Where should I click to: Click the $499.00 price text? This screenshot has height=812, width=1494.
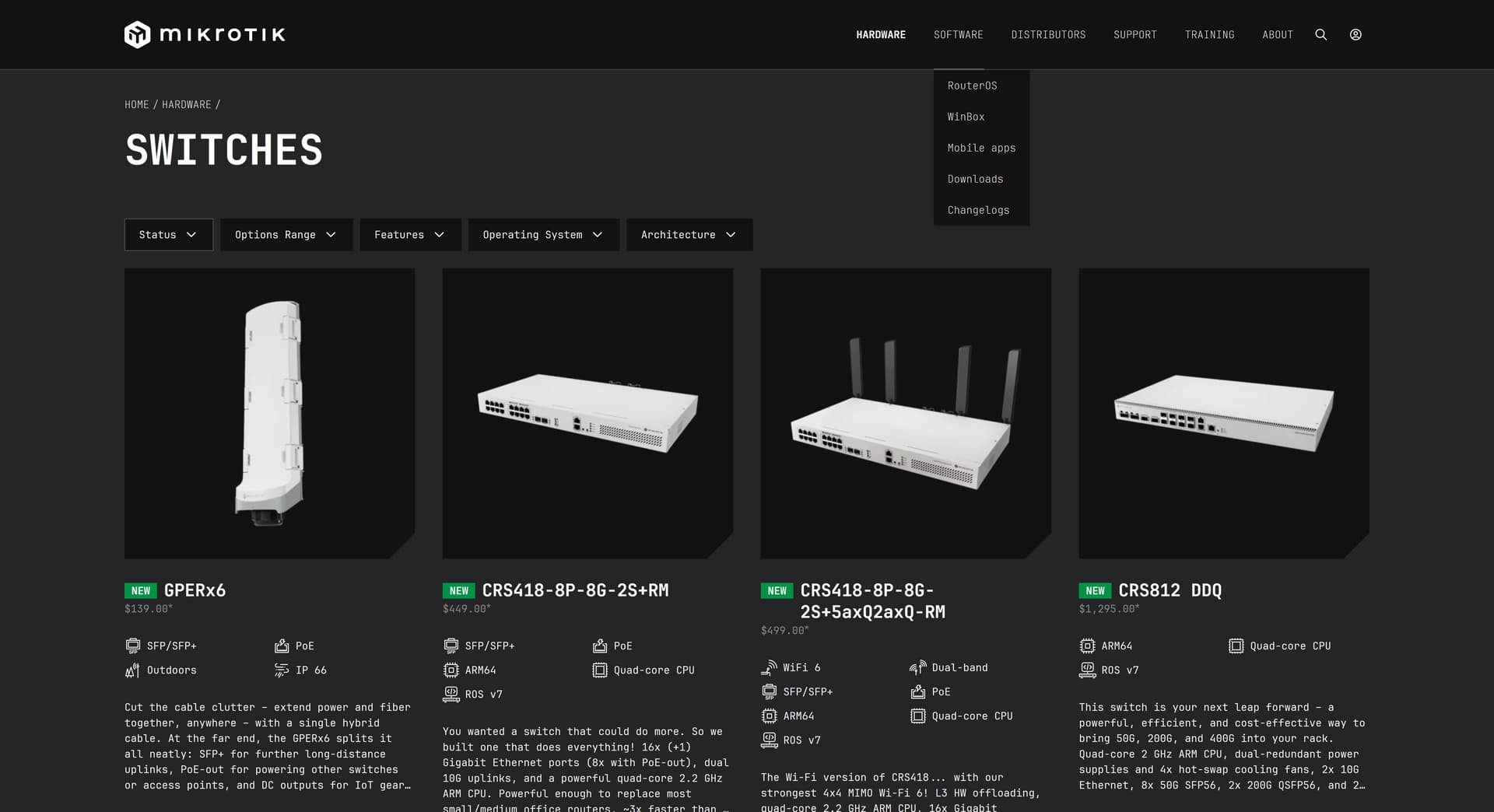click(x=785, y=631)
